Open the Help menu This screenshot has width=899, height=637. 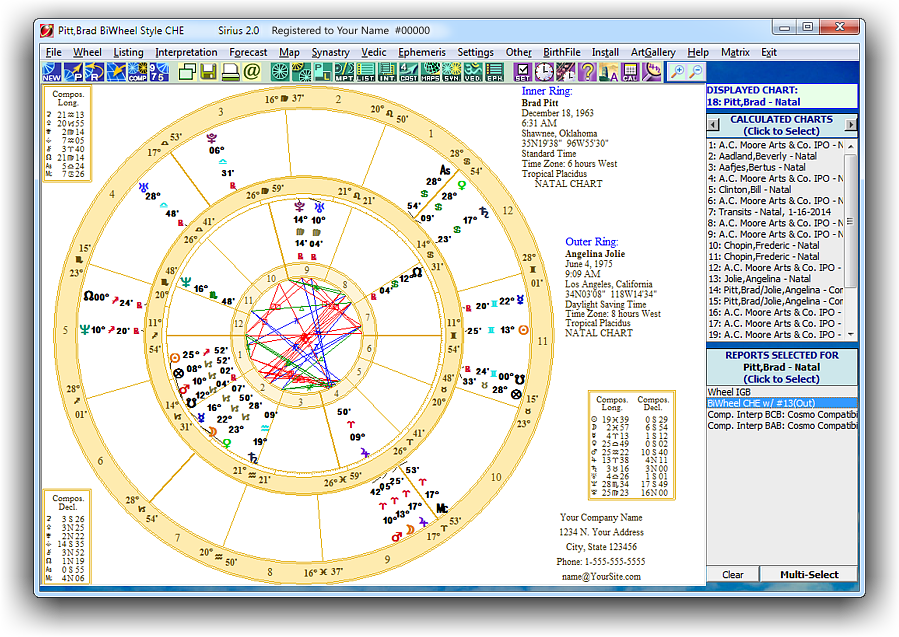click(x=698, y=52)
